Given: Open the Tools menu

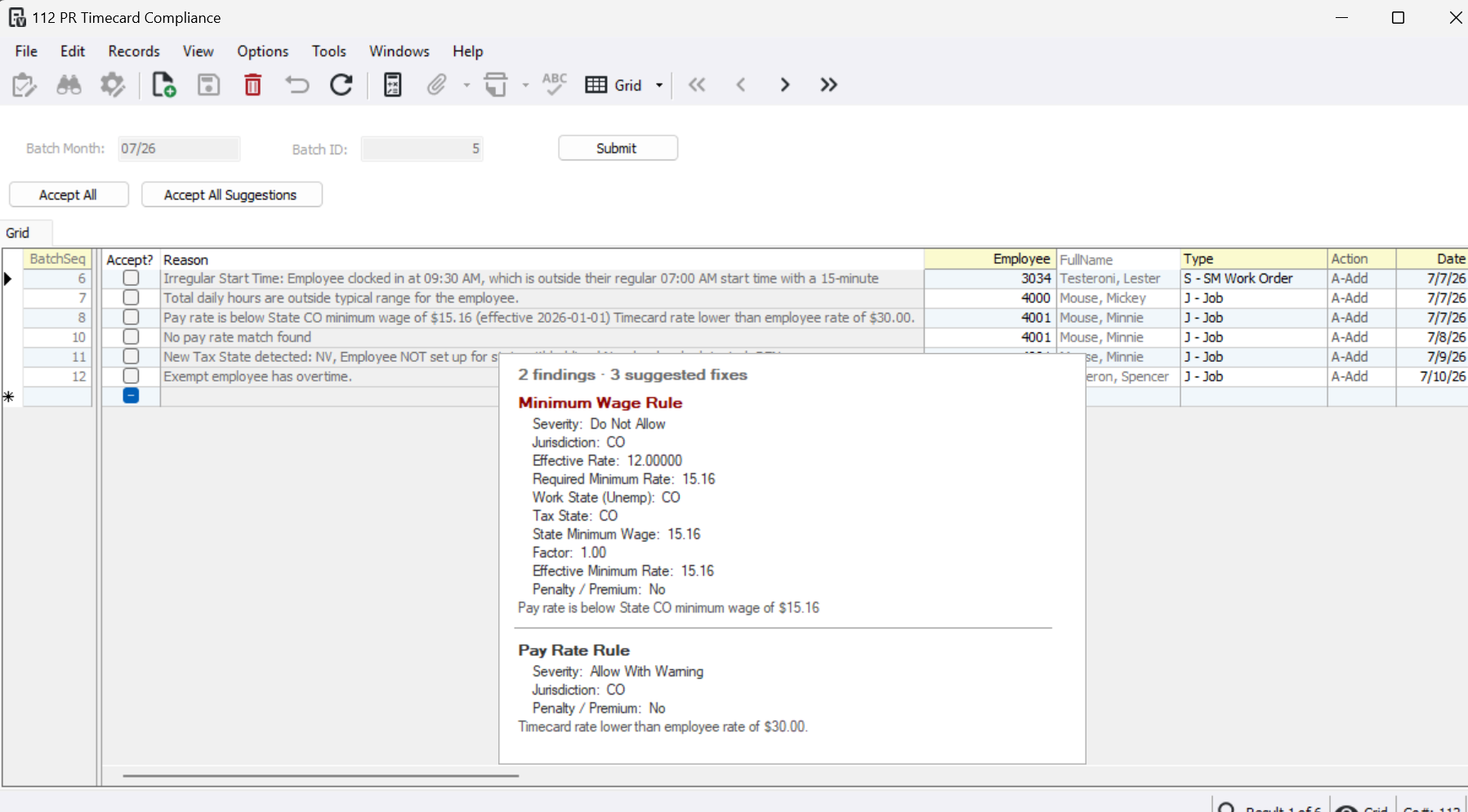Looking at the screenshot, I should click(x=329, y=51).
